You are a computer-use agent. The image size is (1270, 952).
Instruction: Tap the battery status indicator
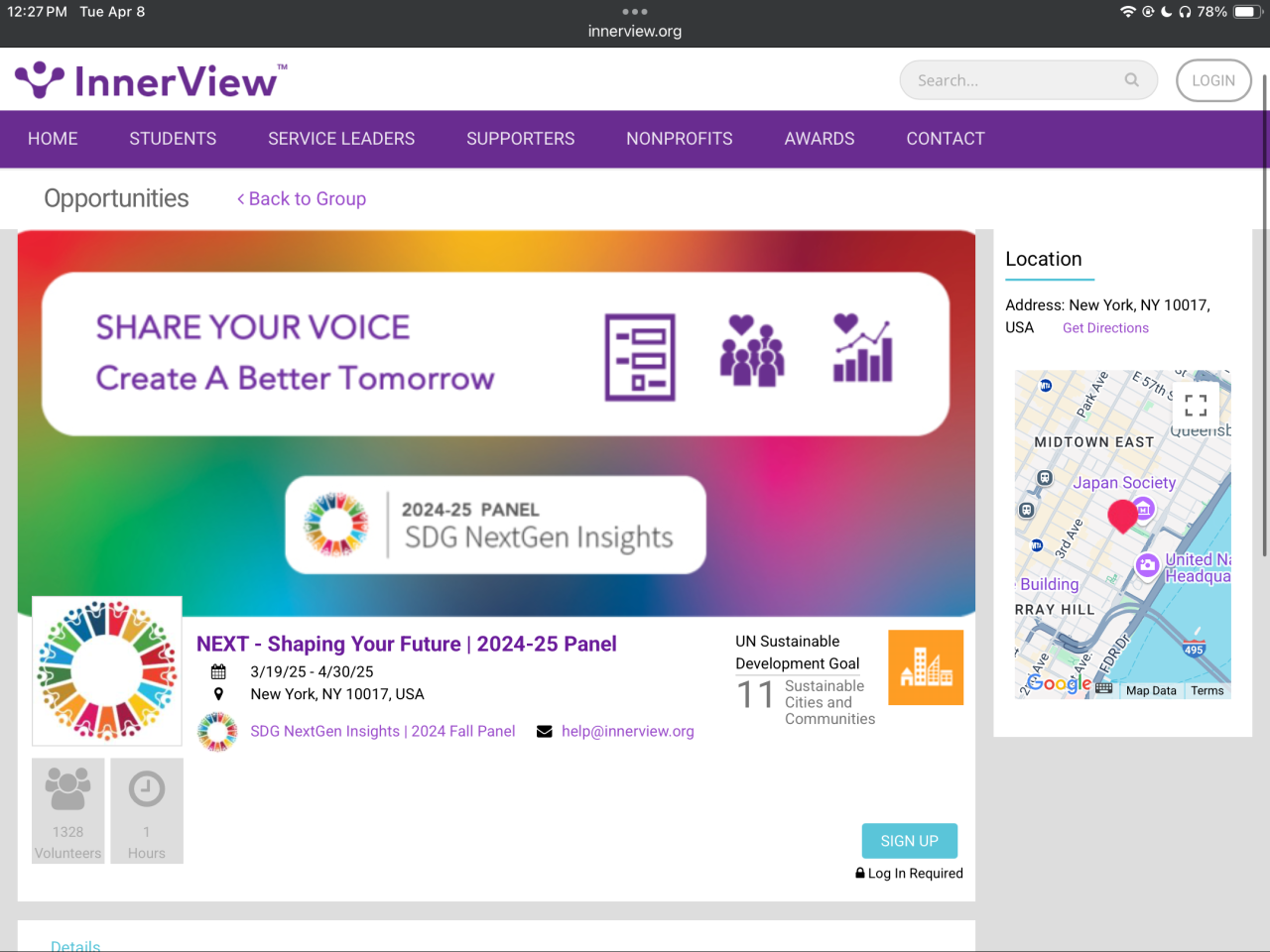[1246, 12]
